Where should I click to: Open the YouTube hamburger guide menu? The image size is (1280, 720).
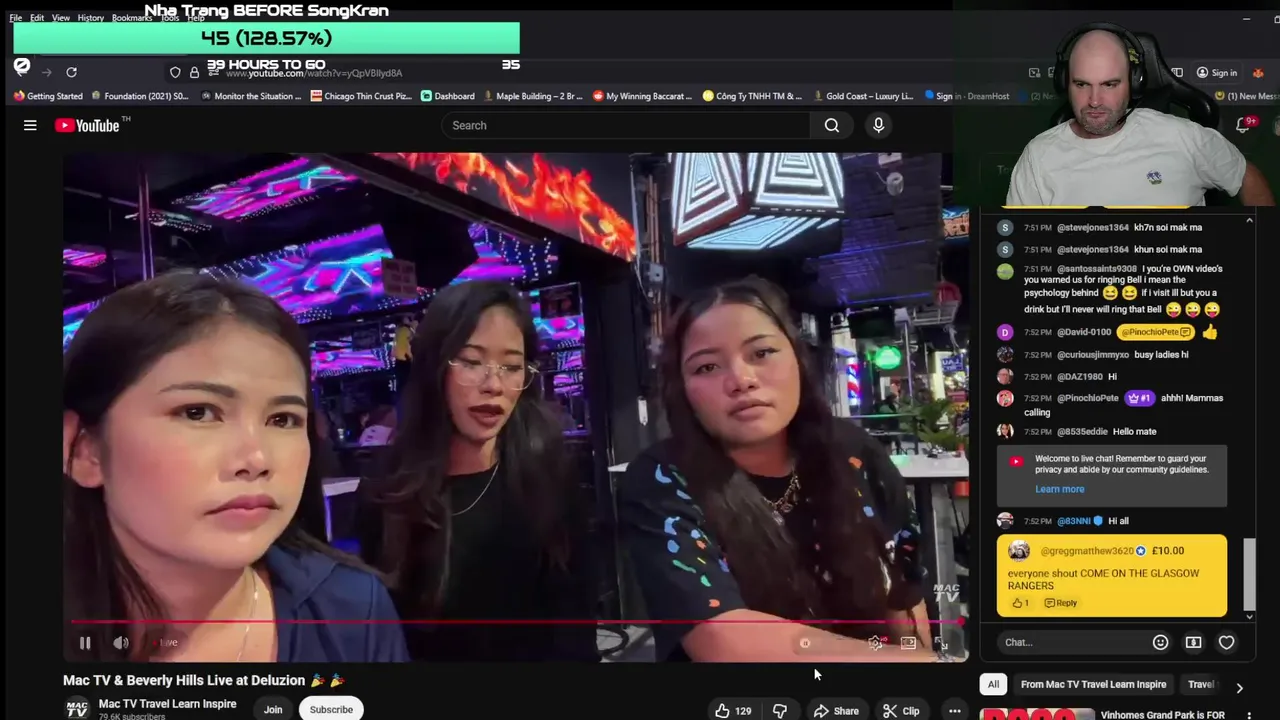(30, 125)
